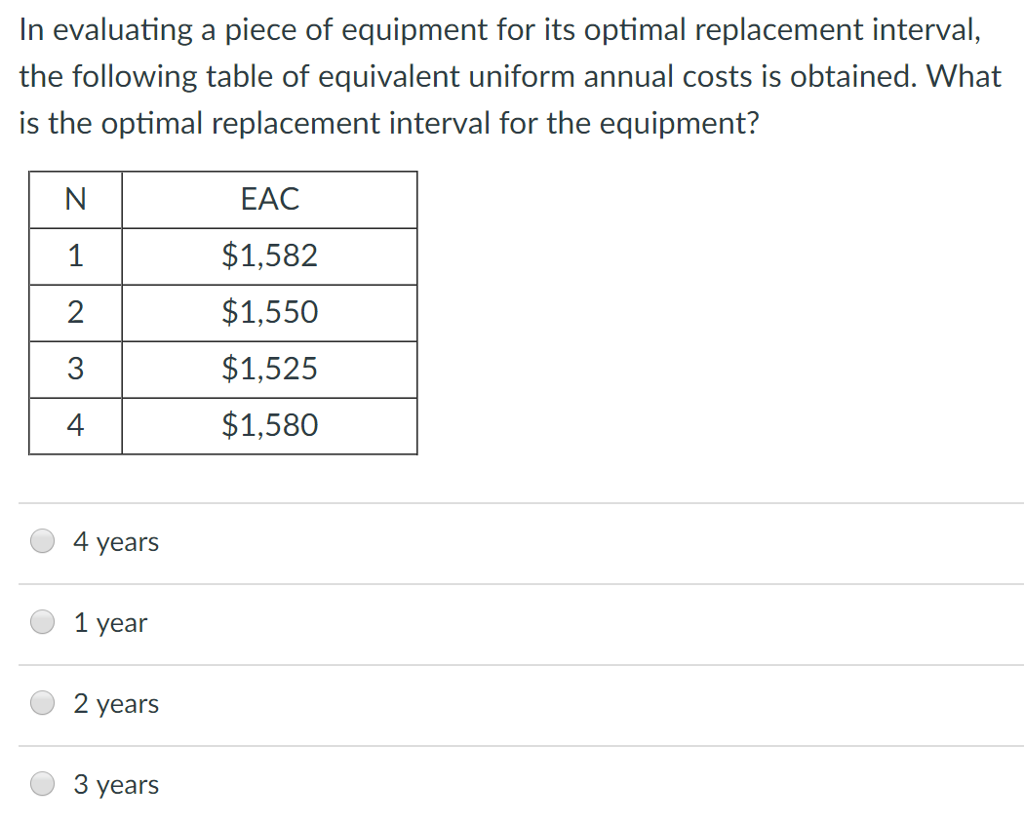1024x824 pixels.
Task: Click the $1,550 table cell
Action: pyautogui.click(x=269, y=312)
